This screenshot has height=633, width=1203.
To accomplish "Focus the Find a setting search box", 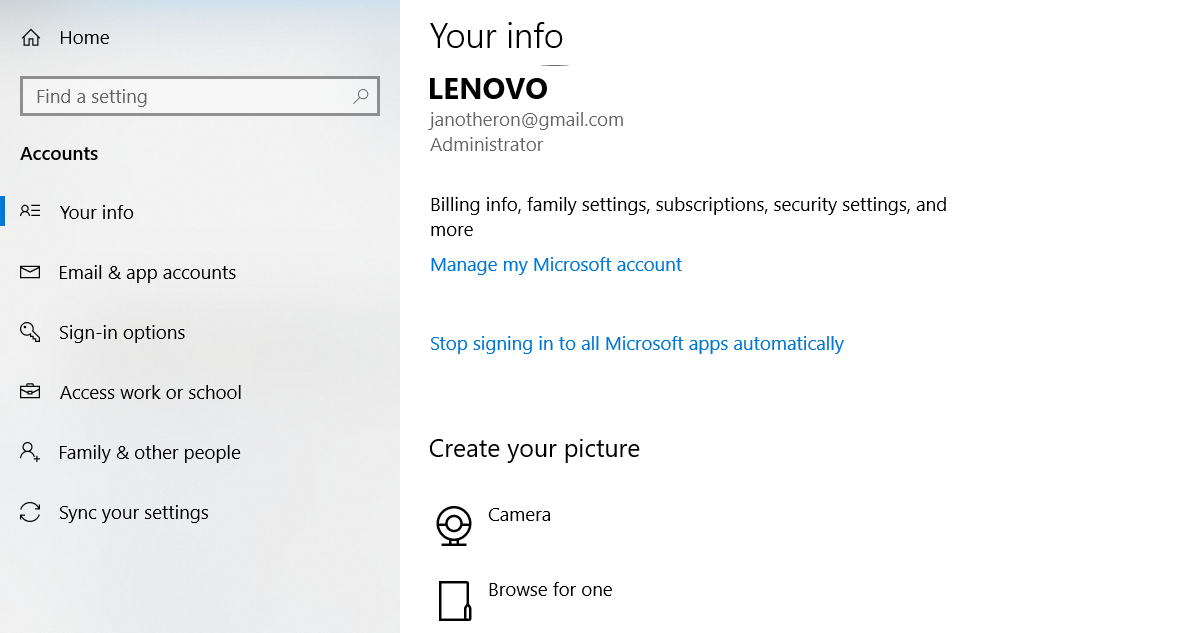I will (x=200, y=97).
